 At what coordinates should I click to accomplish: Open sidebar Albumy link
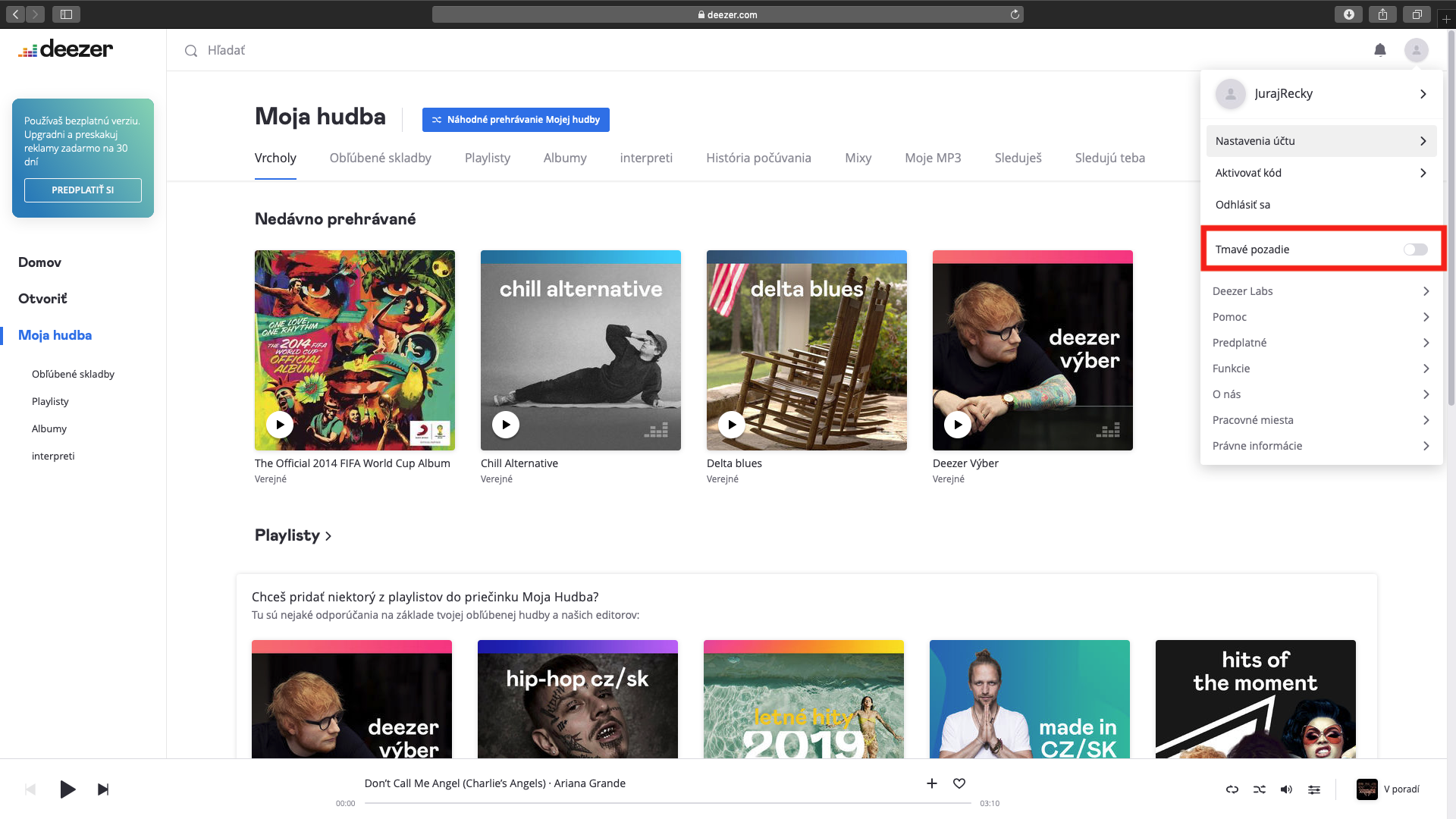pos(49,428)
